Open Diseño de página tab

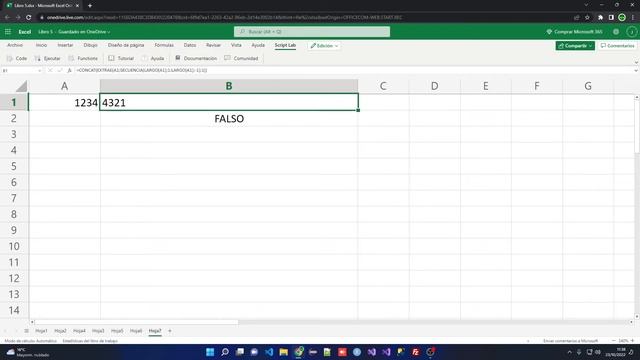point(126,45)
